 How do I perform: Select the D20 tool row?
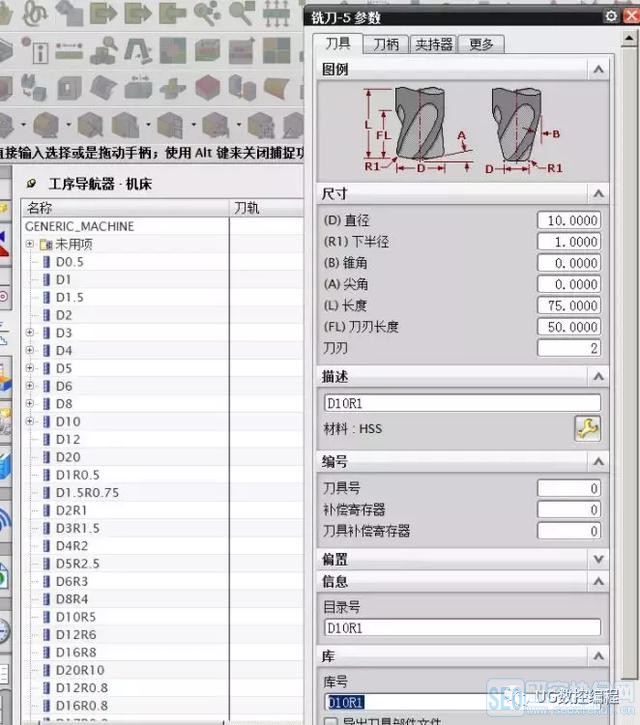(68, 457)
